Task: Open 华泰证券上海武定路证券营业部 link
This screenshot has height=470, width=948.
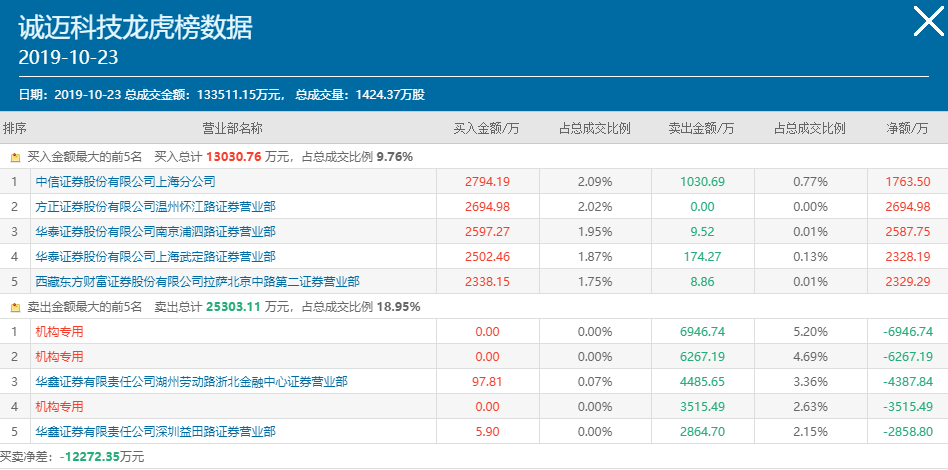Action: coord(155,257)
